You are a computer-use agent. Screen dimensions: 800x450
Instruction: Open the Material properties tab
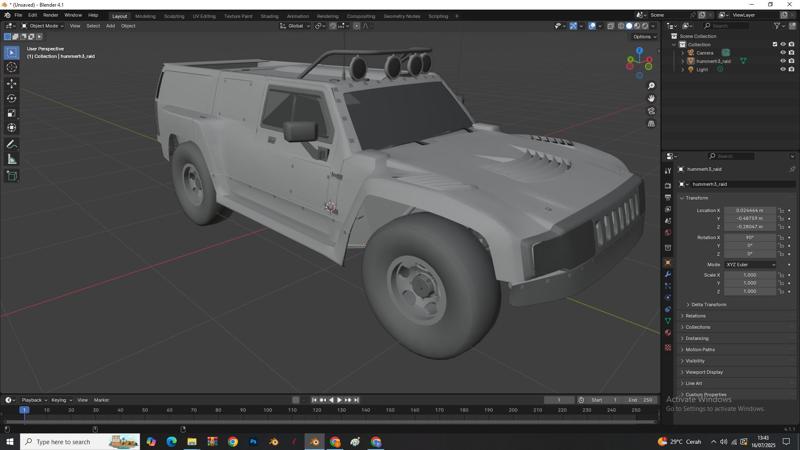point(668,333)
